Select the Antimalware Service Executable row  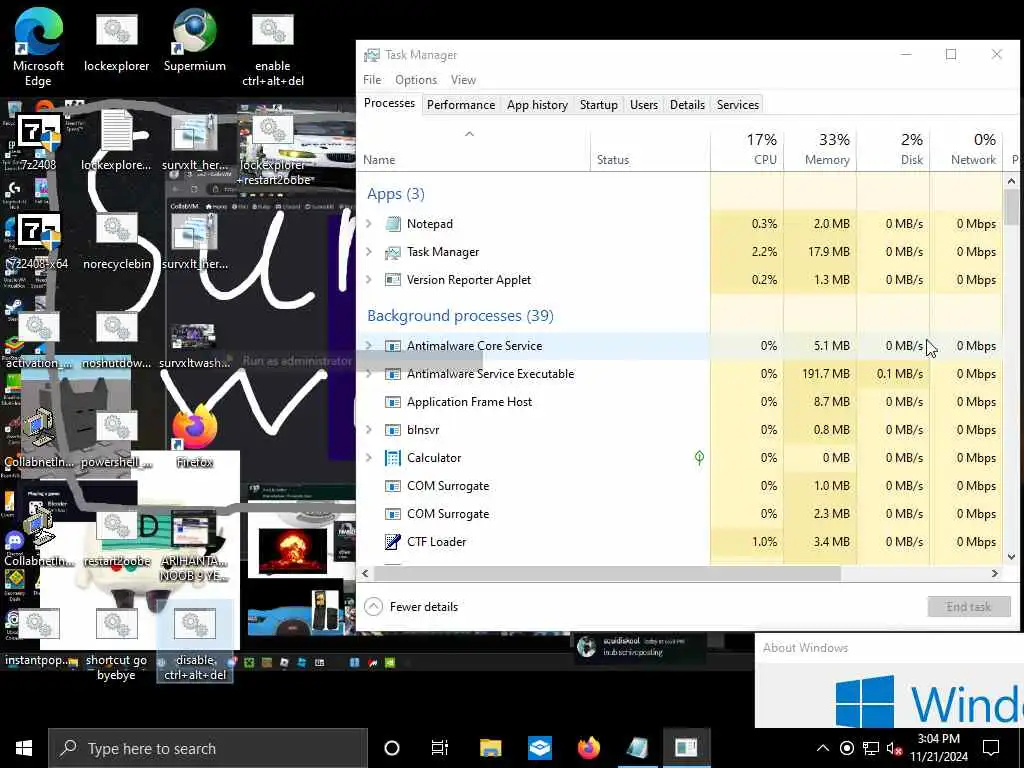click(x=681, y=374)
